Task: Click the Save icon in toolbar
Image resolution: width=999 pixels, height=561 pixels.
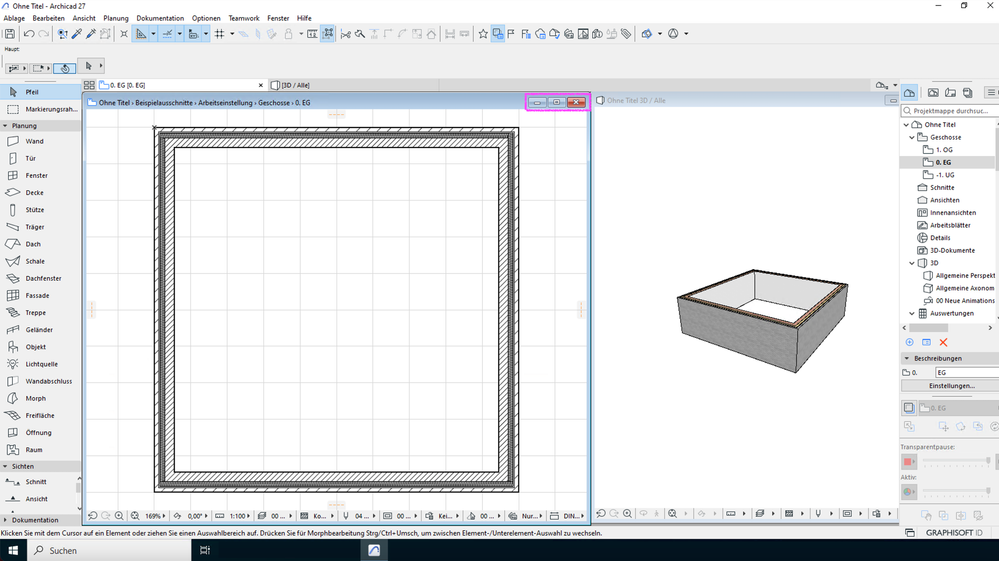Action: coord(10,34)
